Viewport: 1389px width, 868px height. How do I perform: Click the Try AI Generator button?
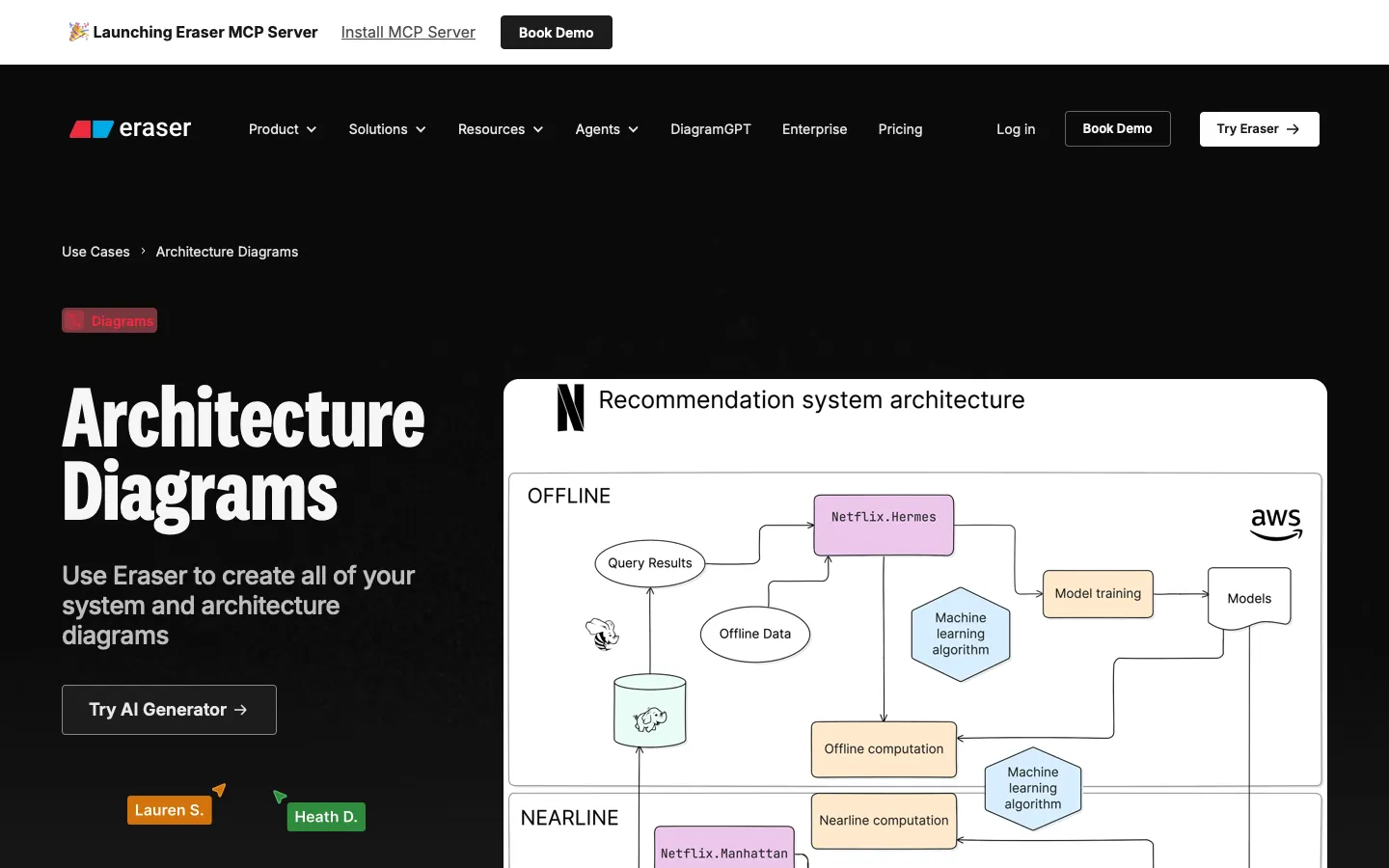170,710
